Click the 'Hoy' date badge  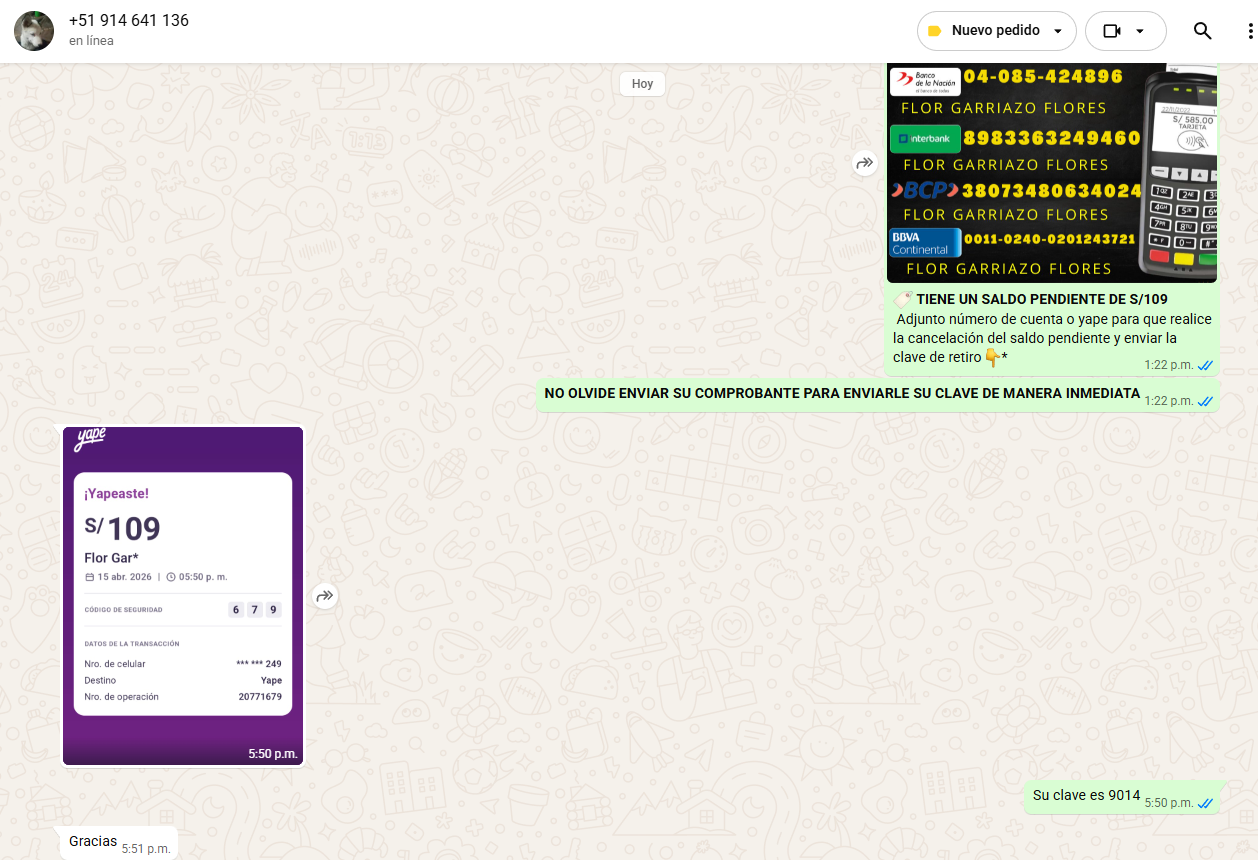tap(642, 84)
